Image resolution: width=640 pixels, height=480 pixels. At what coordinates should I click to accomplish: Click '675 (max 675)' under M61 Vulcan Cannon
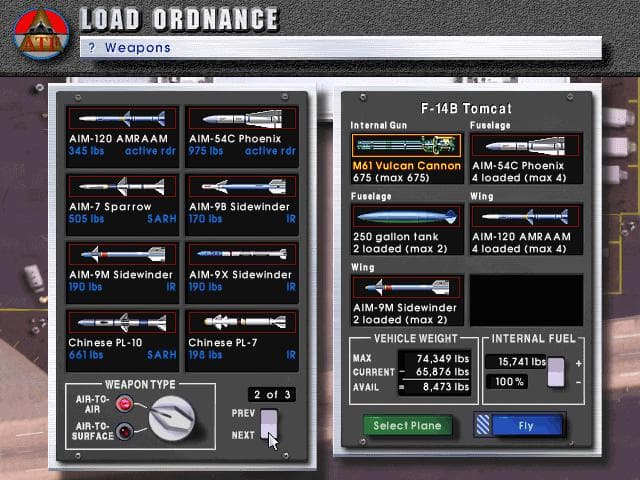(x=391, y=178)
